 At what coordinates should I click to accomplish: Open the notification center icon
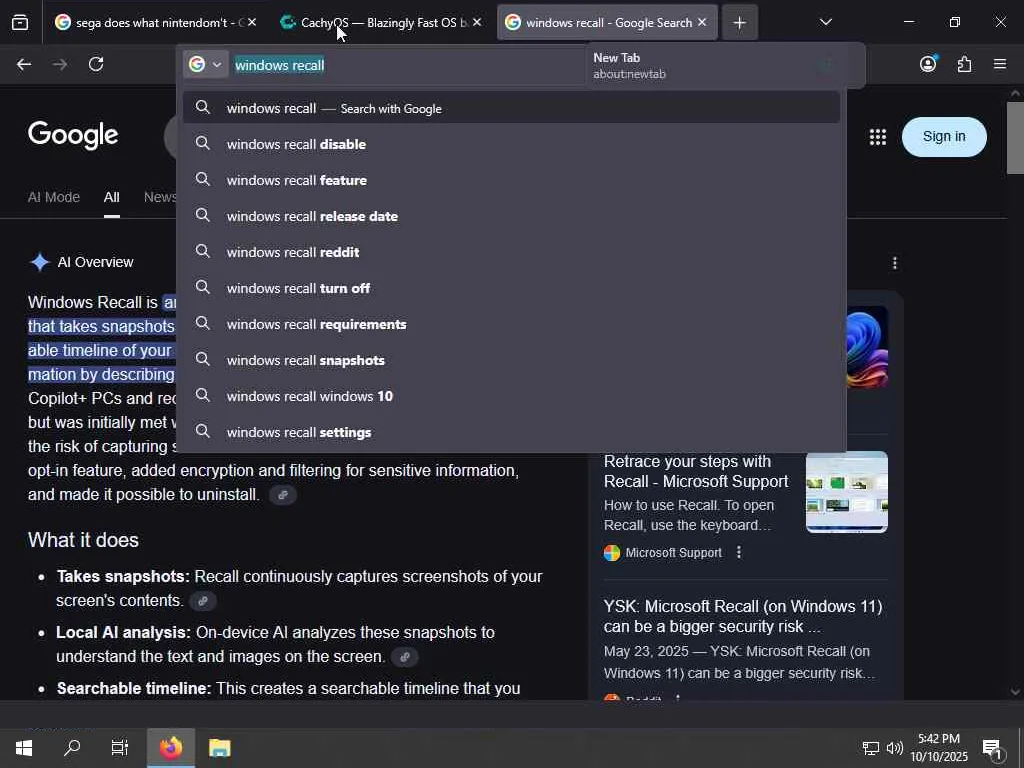993,748
